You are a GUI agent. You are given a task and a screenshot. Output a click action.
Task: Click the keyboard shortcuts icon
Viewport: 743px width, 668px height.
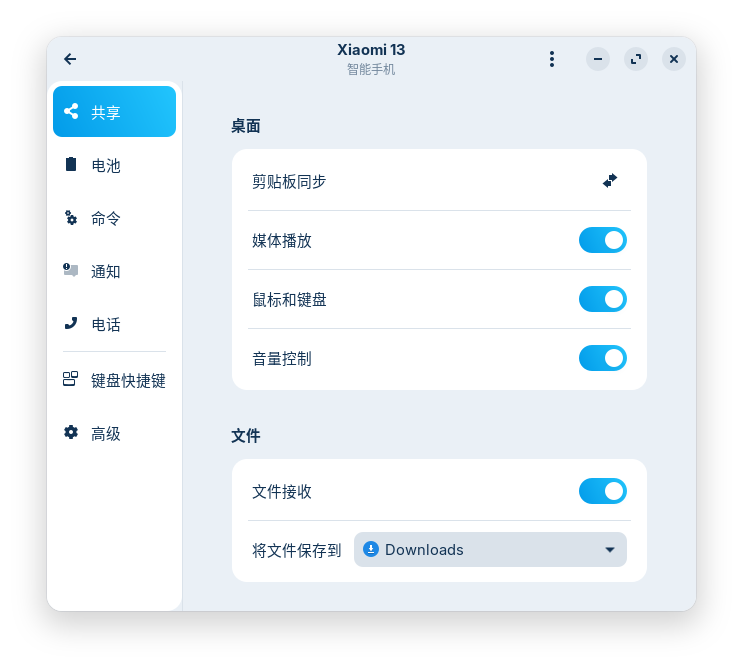click(71, 379)
